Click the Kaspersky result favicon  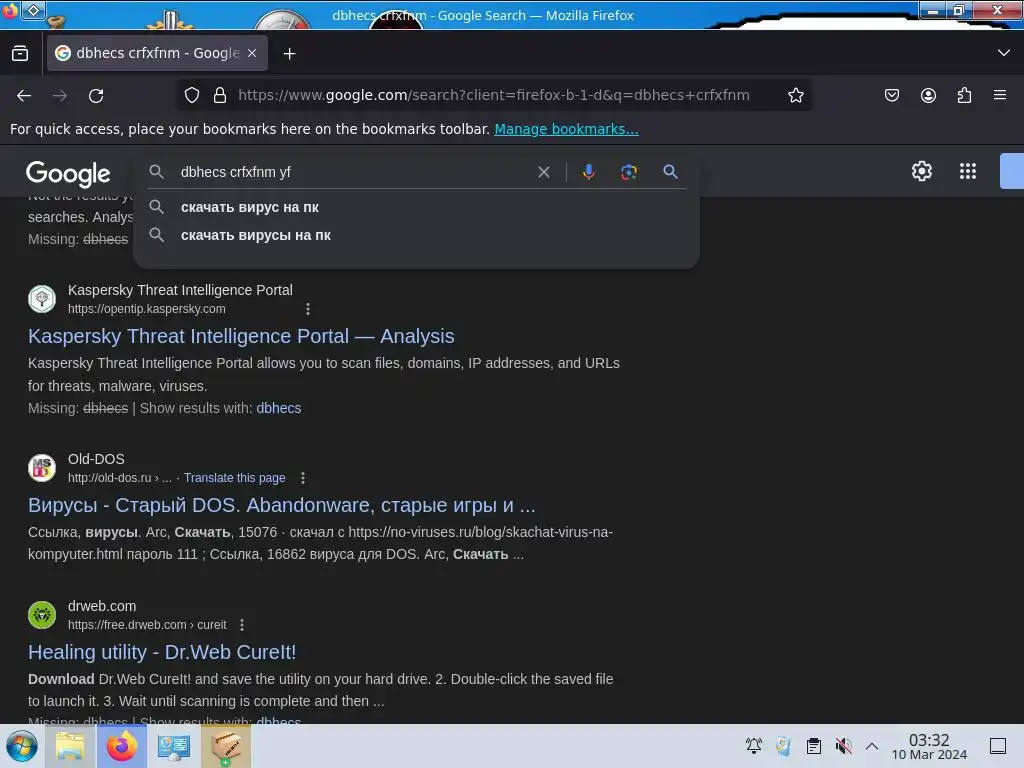tap(42, 299)
